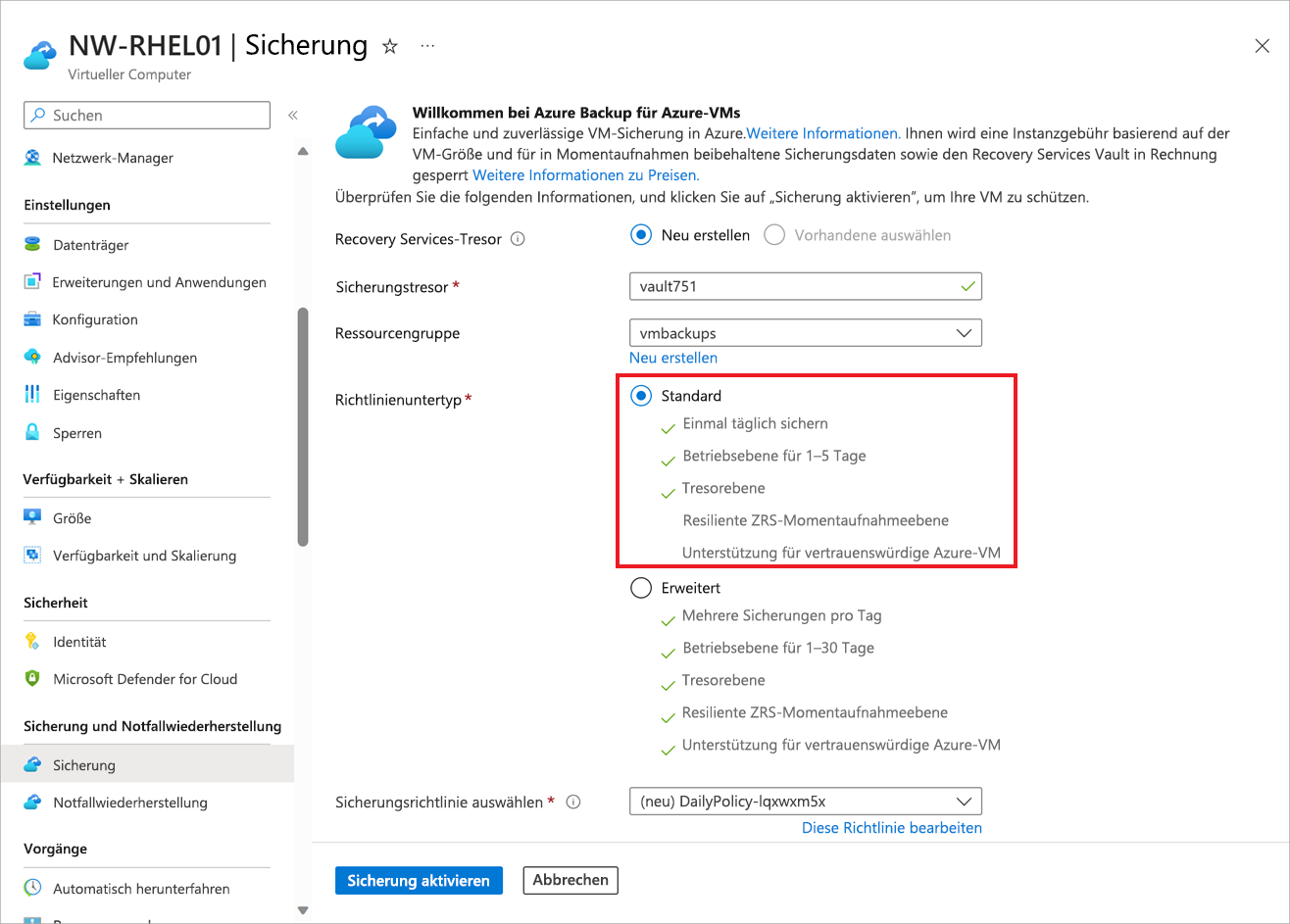Viewport: 1290px width, 924px height.
Task: Click the Identität key icon
Action: 32,642
